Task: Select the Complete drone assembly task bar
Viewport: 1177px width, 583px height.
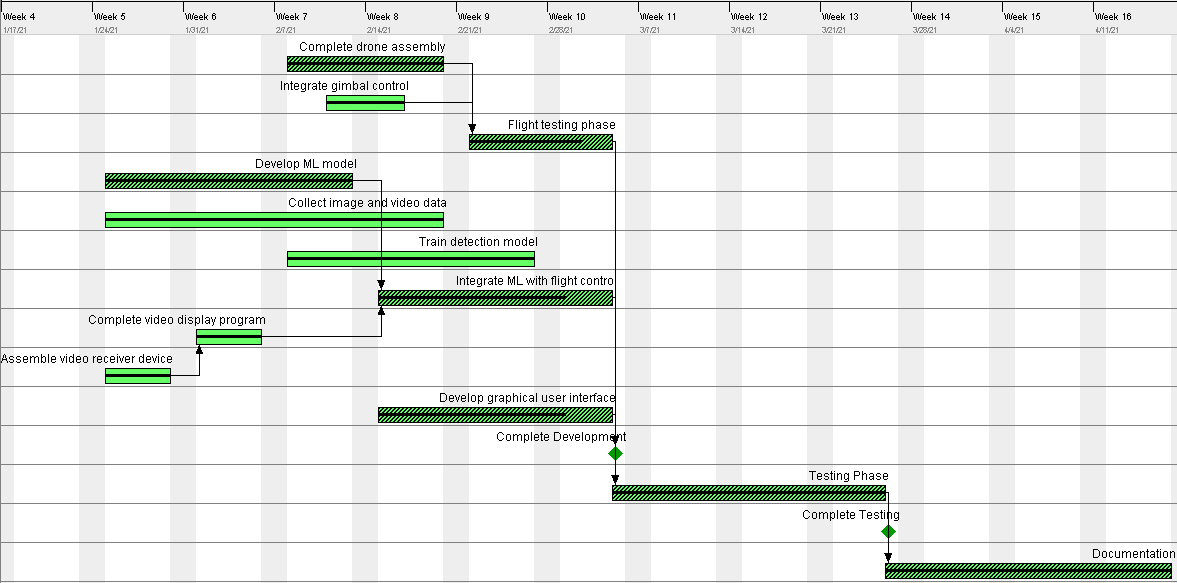Action: click(365, 64)
